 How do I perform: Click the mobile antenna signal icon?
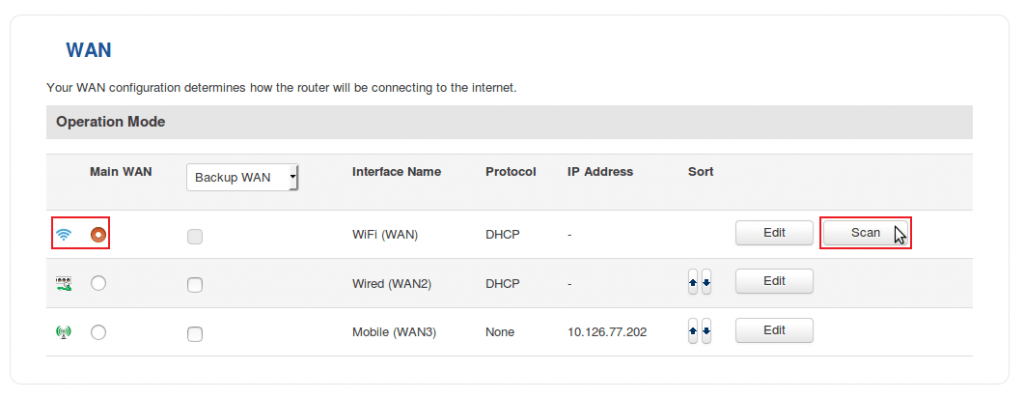pos(63,332)
